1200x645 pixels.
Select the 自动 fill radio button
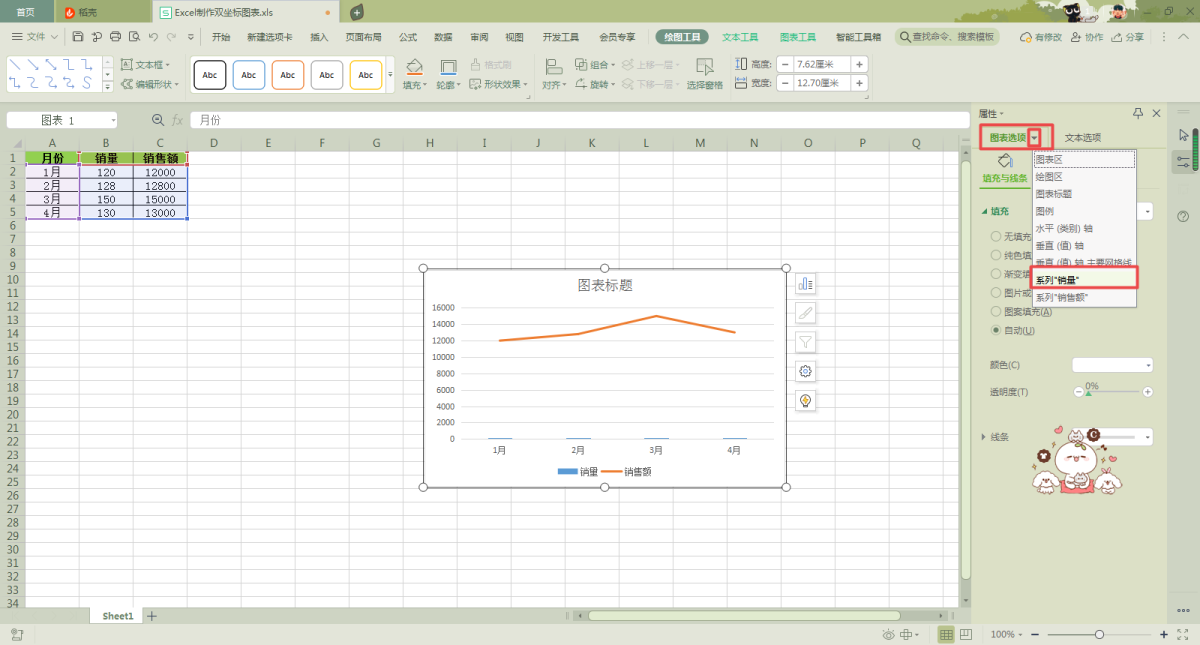coord(996,330)
